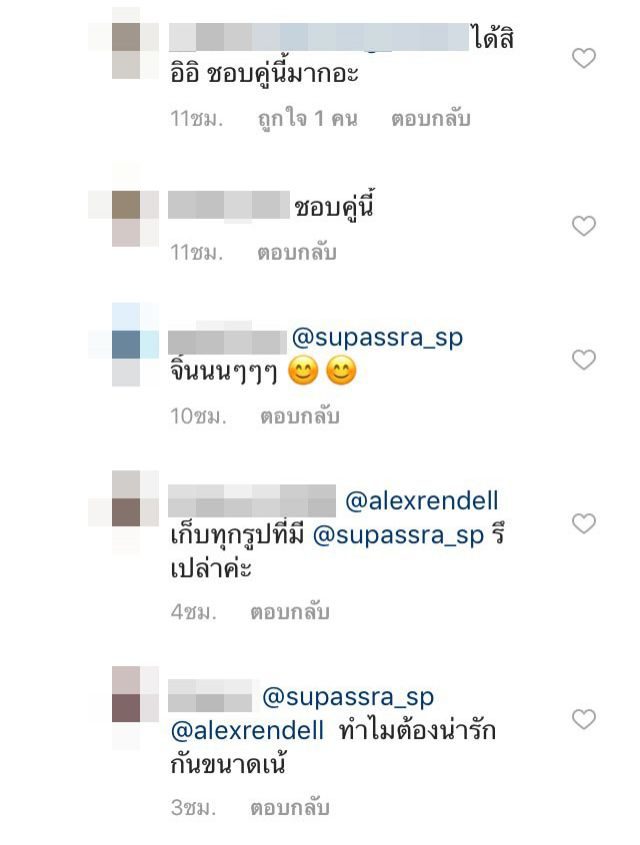The height and width of the screenshot is (845, 640).
Task: Open @alexrendell mention in the last comment
Action: click(x=247, y=731)
